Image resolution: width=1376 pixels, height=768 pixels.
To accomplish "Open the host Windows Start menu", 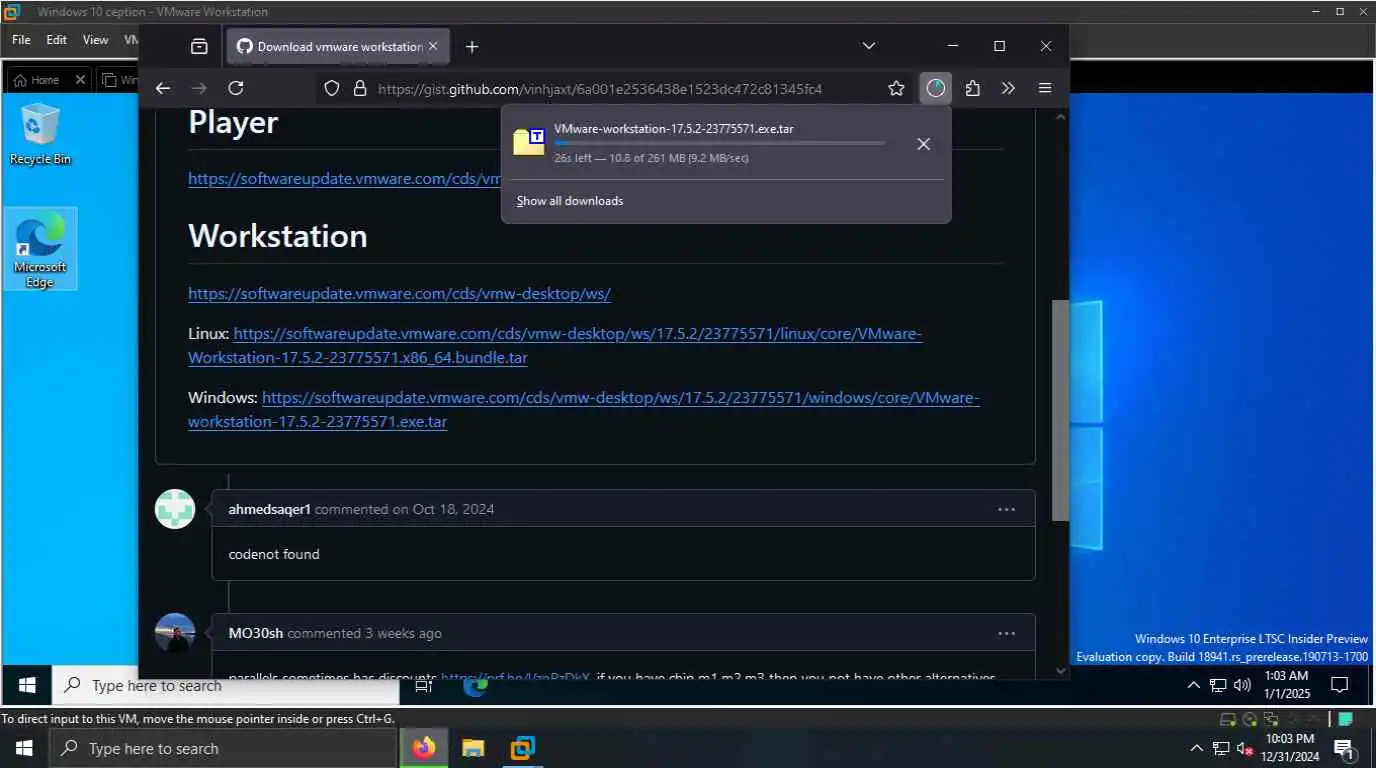I will point(24,748).
